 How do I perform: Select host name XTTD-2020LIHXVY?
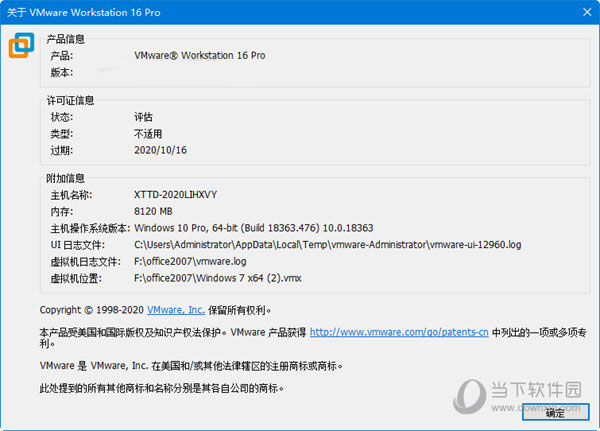[175, 195]
